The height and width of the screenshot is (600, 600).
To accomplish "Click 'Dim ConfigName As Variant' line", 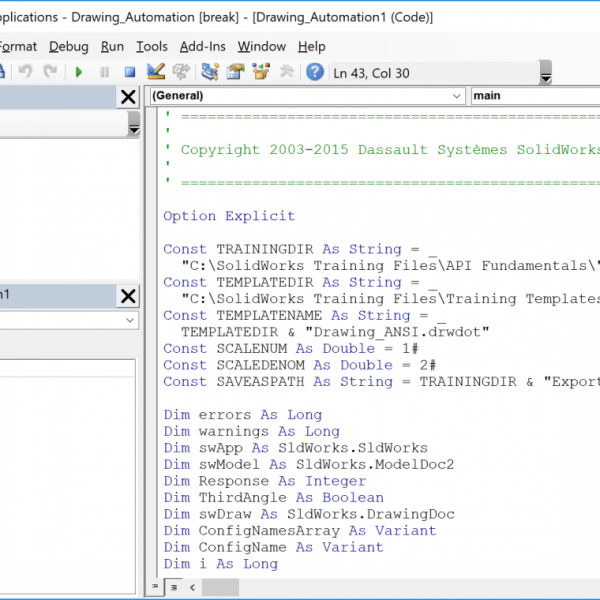I will pos(274,547).
